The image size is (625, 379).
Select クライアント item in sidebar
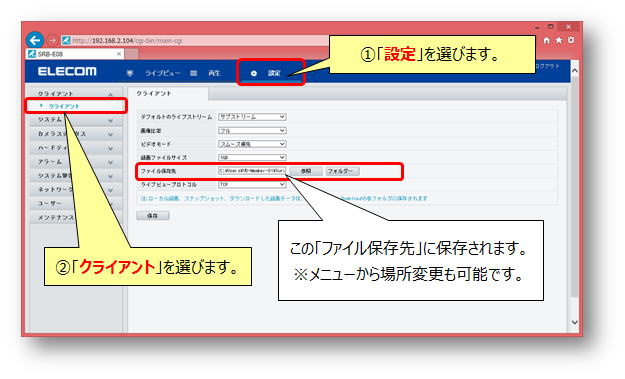(64, 106)
